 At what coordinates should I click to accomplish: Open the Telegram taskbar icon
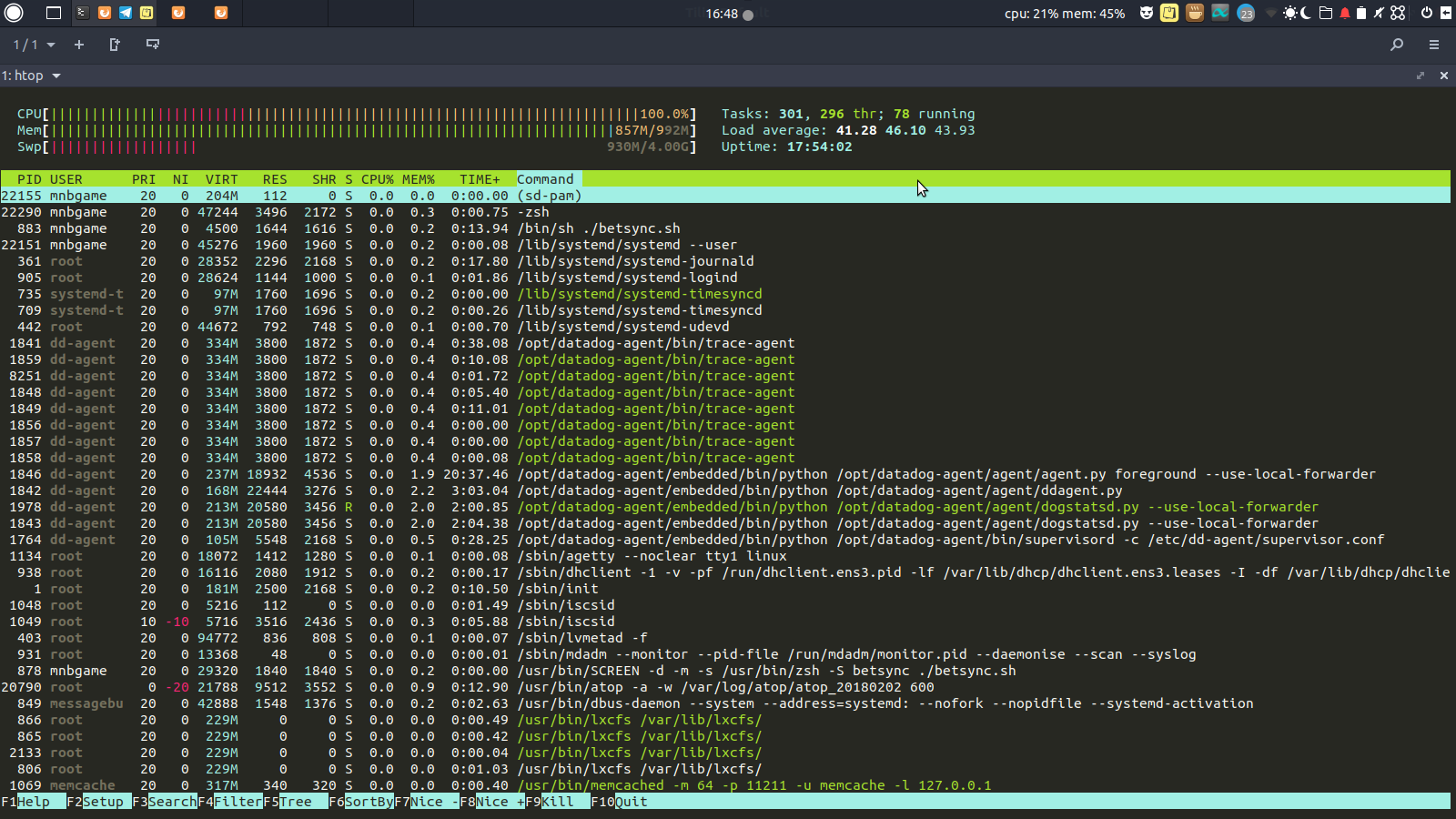[x=126, y=13]
